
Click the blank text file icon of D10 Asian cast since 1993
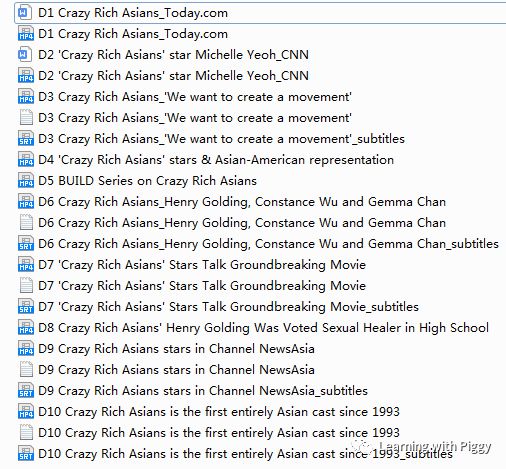click(x=26, y=433)
